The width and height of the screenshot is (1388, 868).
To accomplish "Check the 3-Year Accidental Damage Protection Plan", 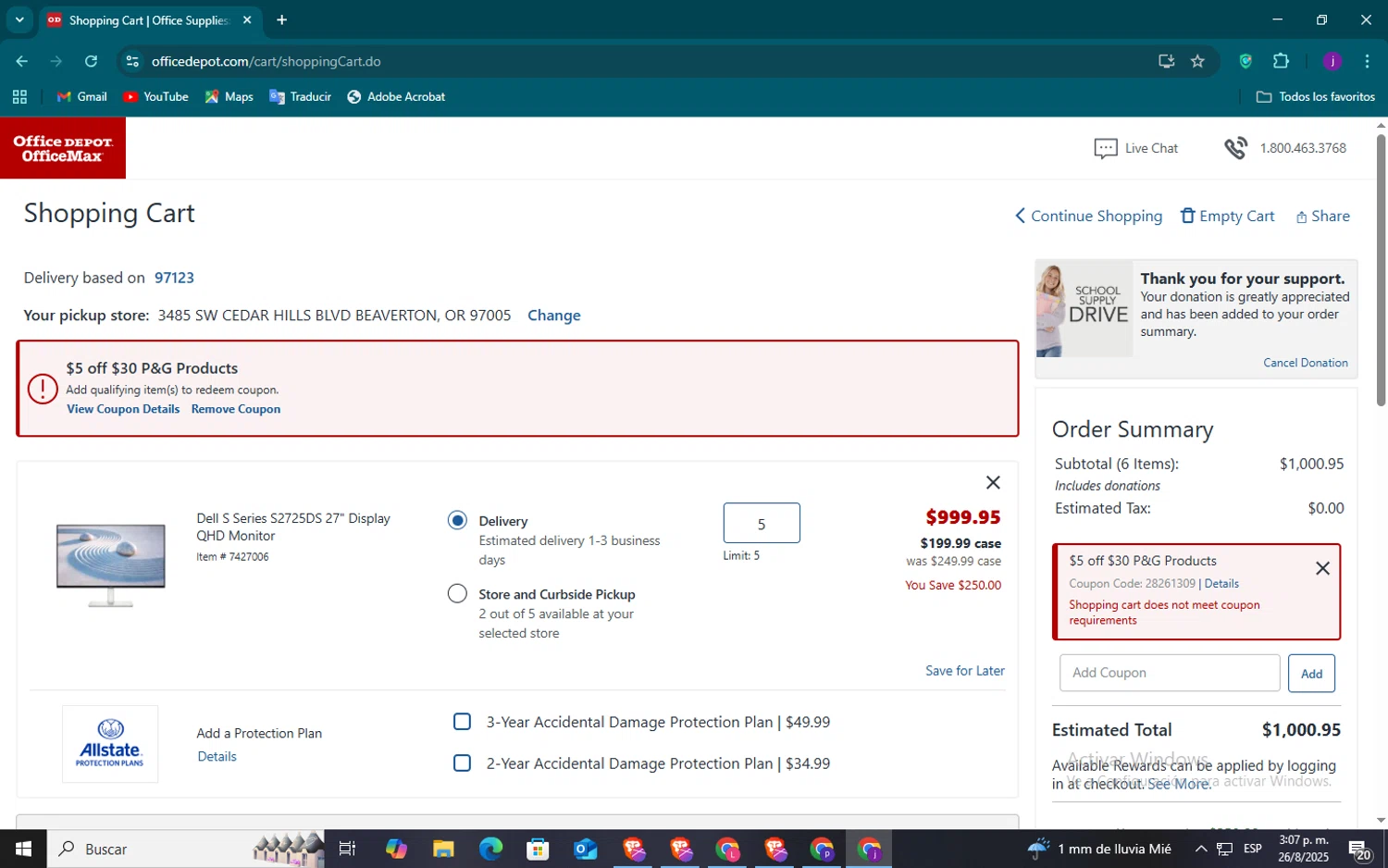I will (462, 722).
